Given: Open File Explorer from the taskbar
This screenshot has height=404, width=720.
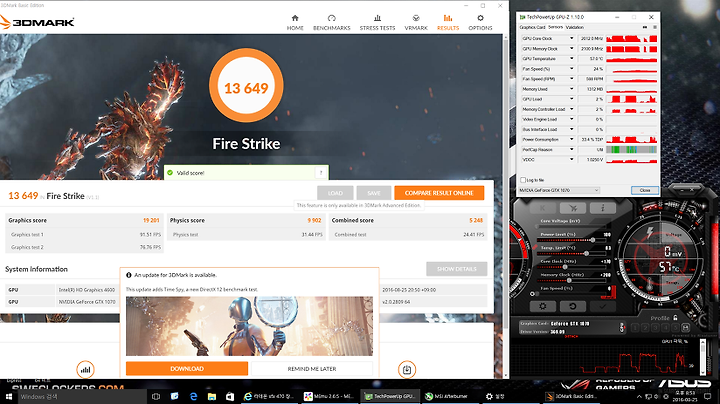Looking at the screenshot, I should [211, 396].
